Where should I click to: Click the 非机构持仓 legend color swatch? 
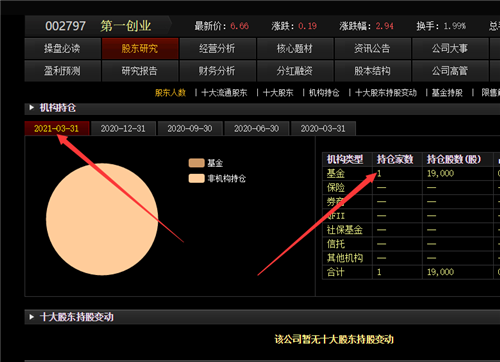click(x=196, y=178)
